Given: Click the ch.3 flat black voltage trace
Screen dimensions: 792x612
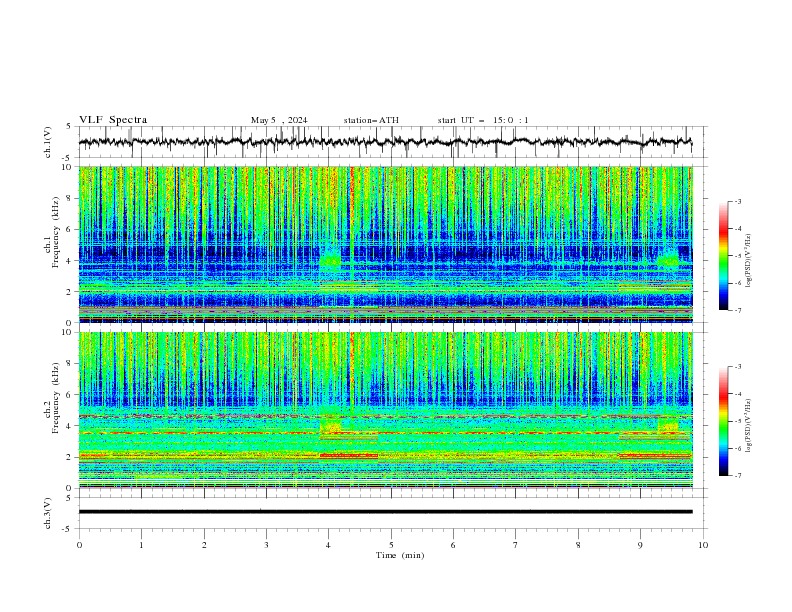Looking at the screenshot, I should [385, 512].
